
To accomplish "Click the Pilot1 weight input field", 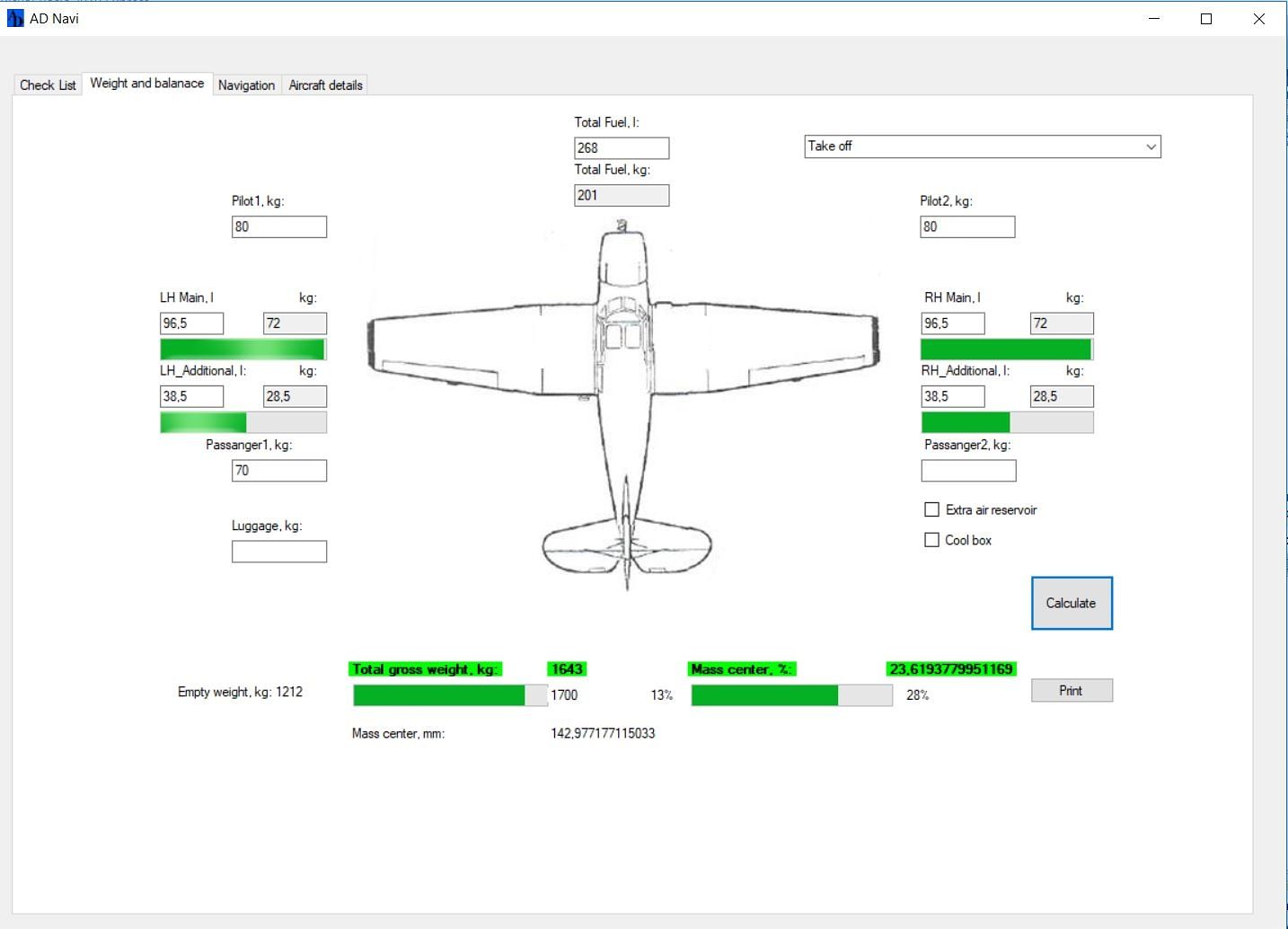I will pyautogui.click(x=279, y=227).
